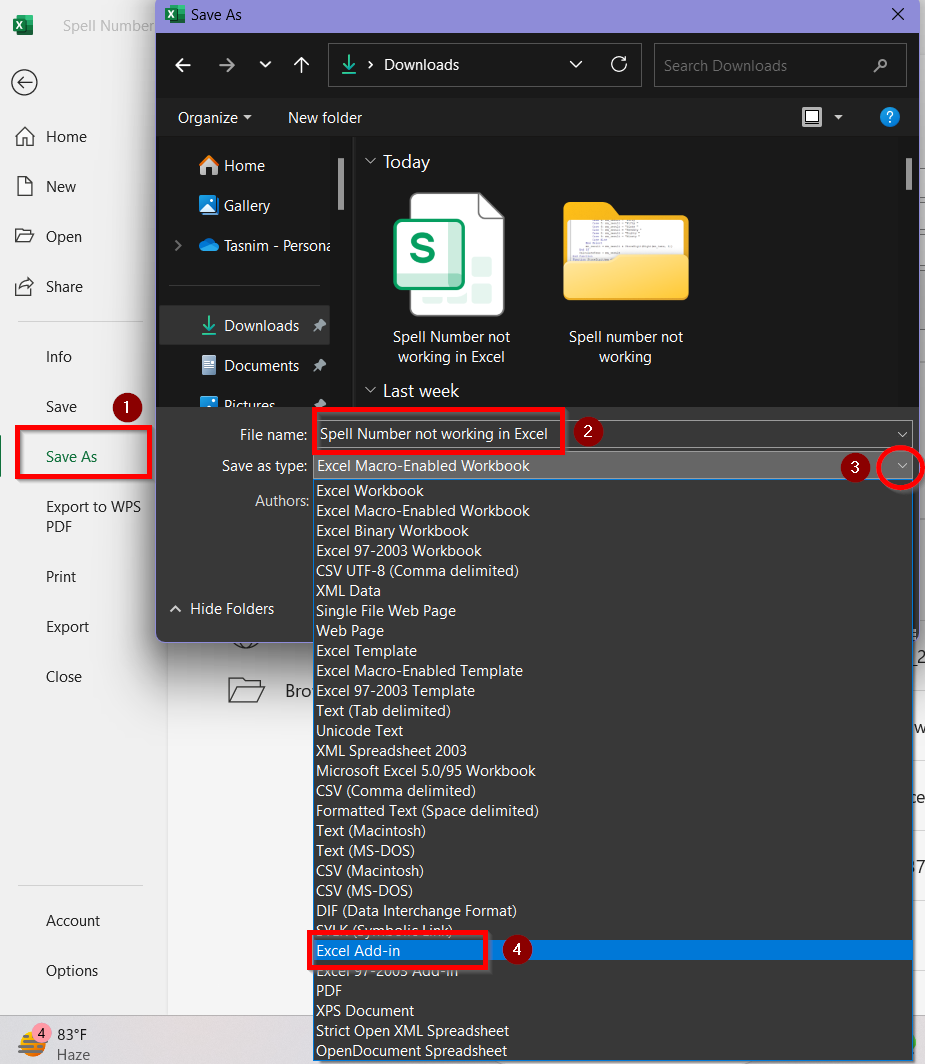
Task: Click the Back arrow in Save As dialog
Action: [183, 65]
